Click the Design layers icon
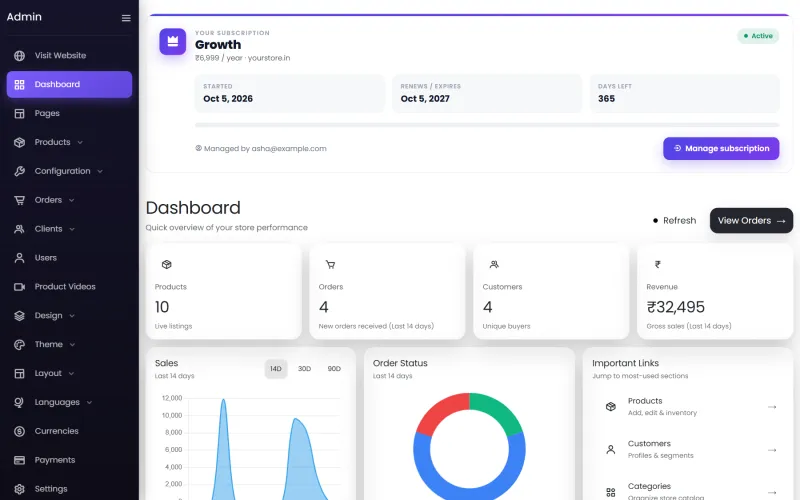 (x=19, y=316)
